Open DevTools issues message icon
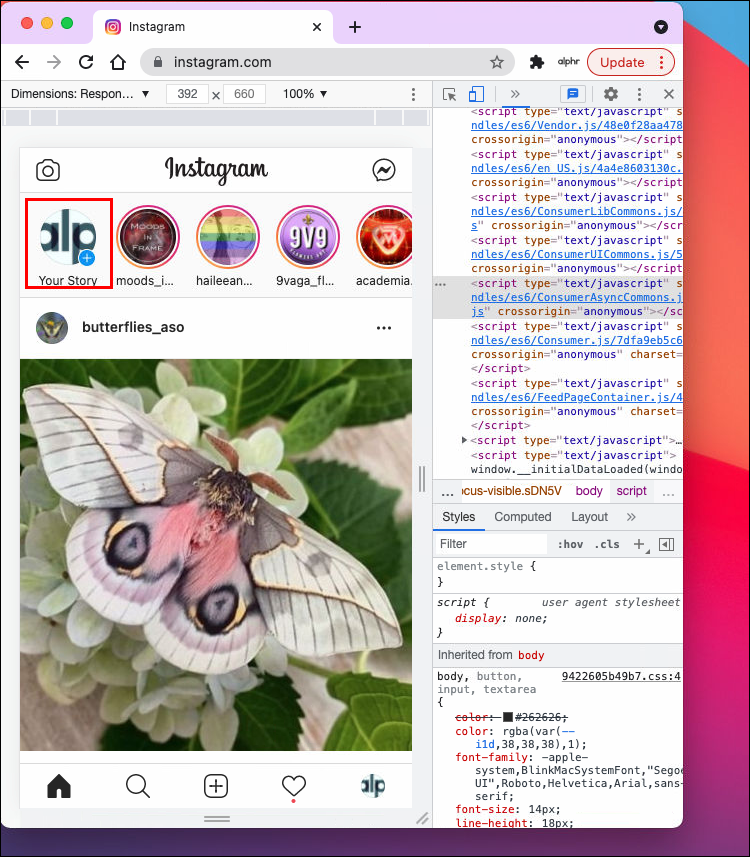 coord(573,95)
